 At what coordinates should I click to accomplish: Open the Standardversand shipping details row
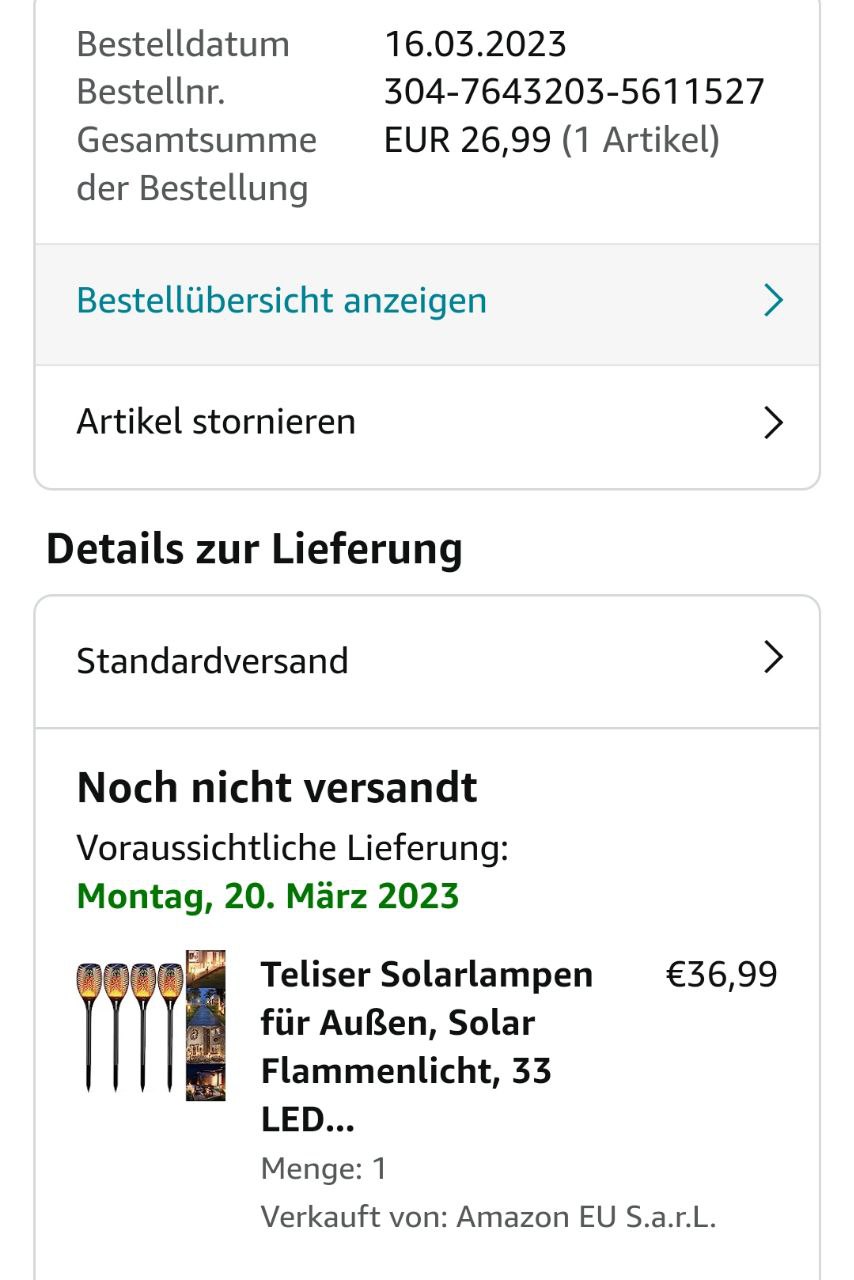427,662
